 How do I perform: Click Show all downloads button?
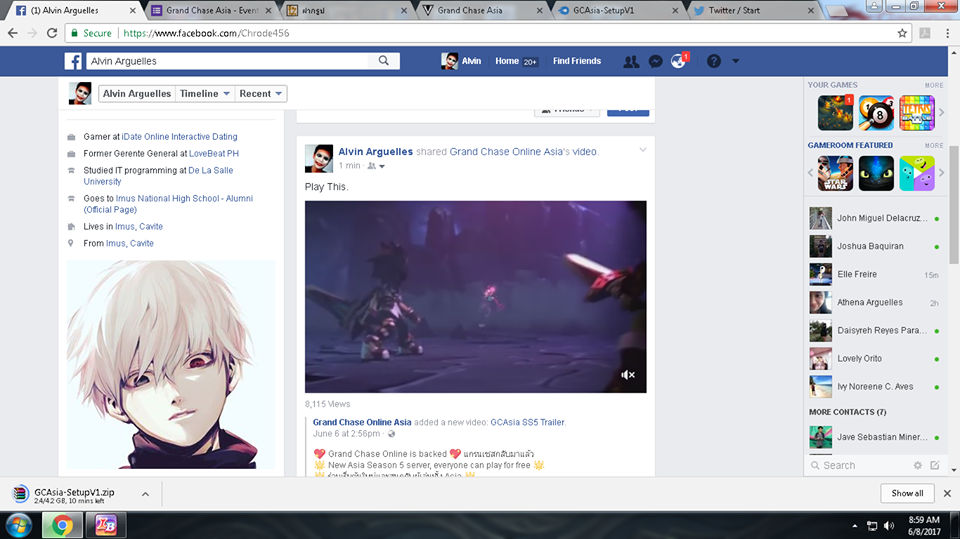pos(907,493)
